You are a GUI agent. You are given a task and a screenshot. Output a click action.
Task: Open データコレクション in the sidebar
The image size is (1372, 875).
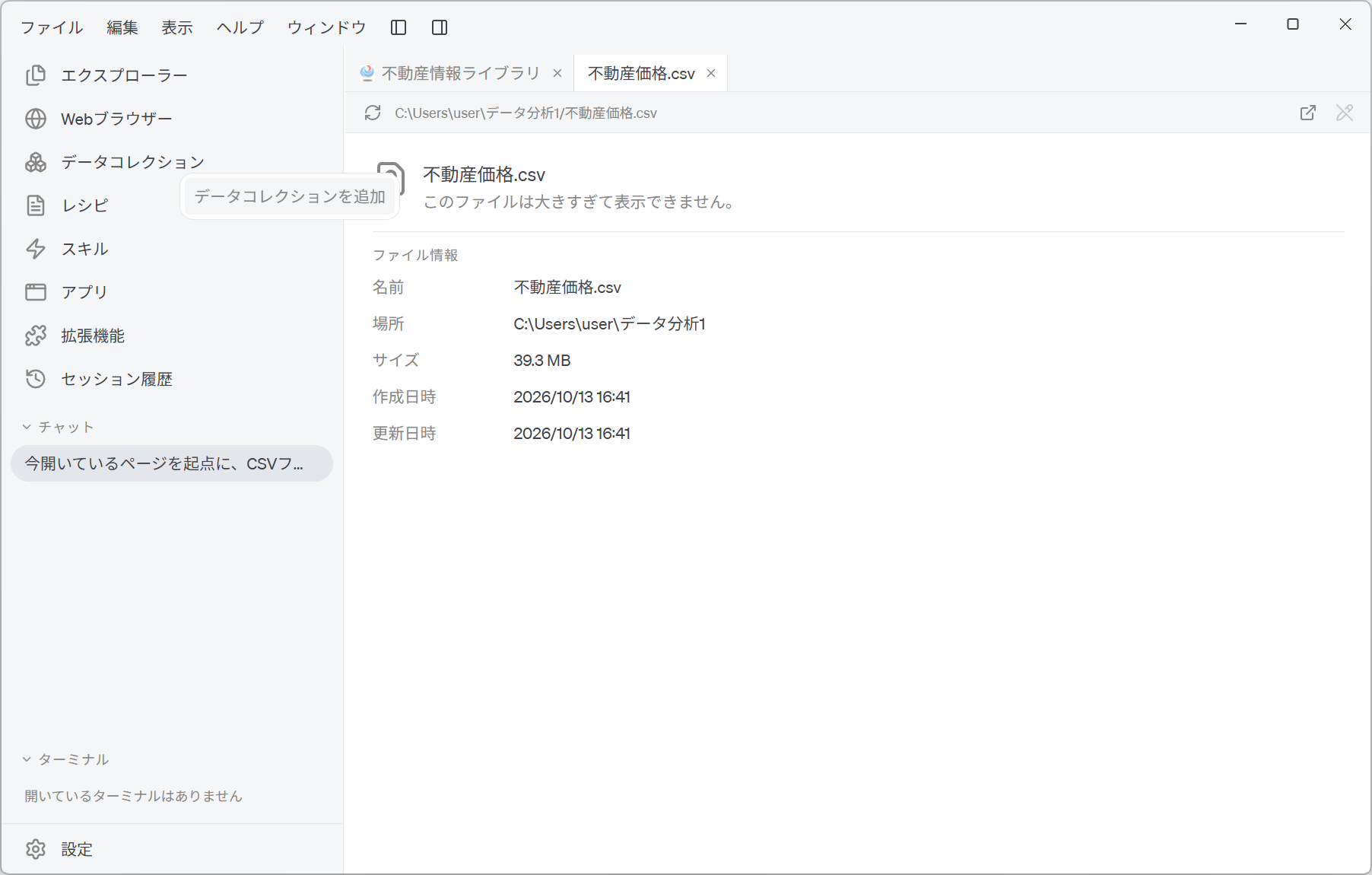(x=171, y=162)
